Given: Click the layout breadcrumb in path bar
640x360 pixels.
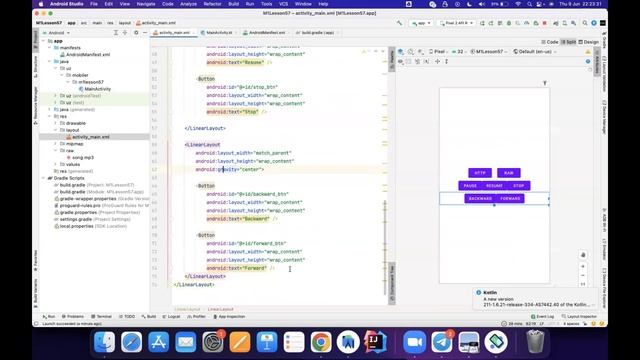Looking at the screenshot, I should point(124,23).
